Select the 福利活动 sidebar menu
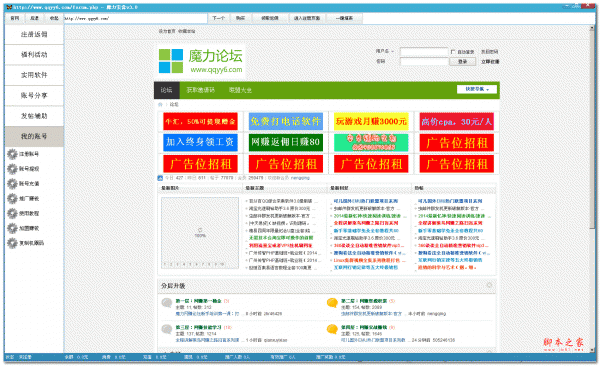 coord(34,55)
